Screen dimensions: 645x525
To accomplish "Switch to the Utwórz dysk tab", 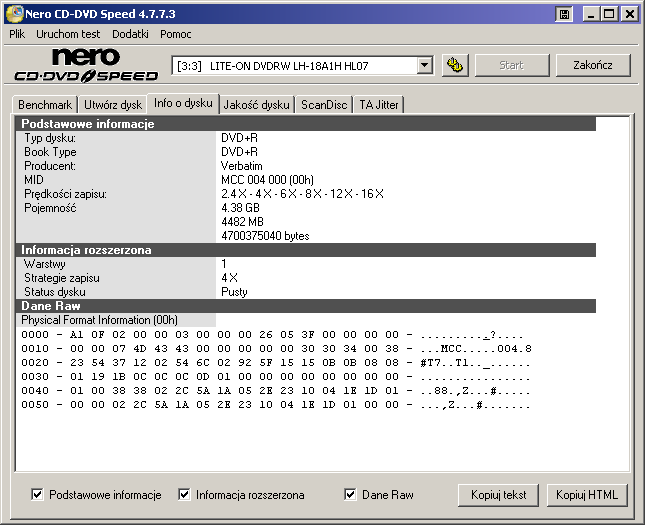I will 113,105.
